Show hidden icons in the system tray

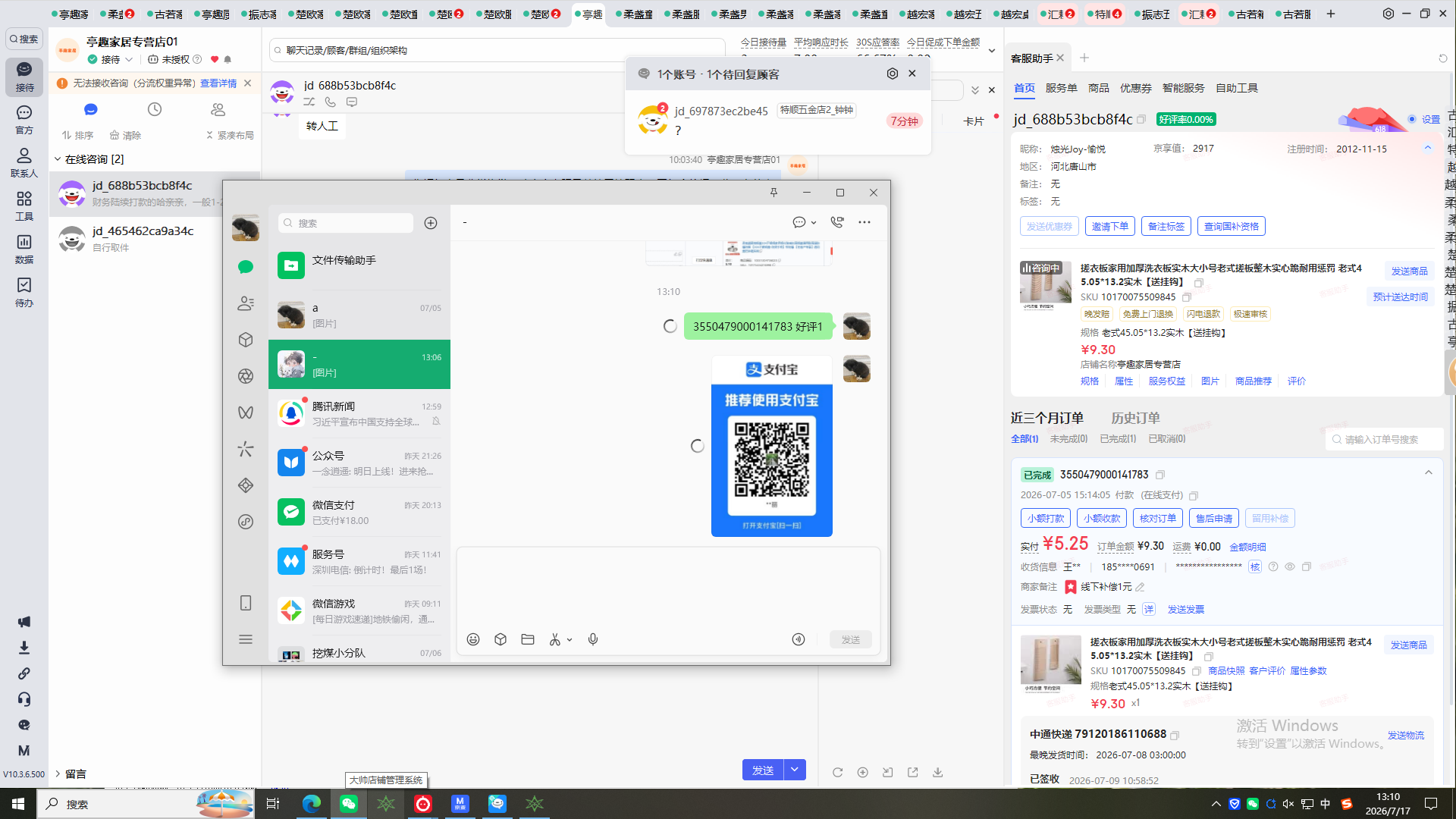[x=1216, y=804]
